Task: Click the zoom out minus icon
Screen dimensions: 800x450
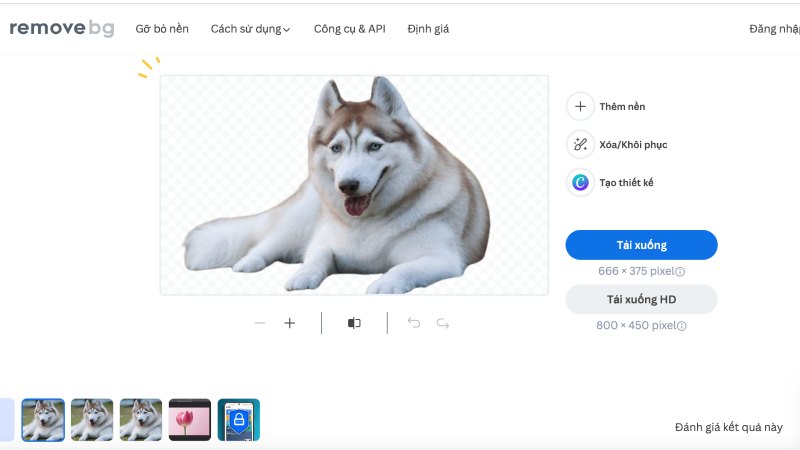Action: pyautogui.click(x=260, y=323)
